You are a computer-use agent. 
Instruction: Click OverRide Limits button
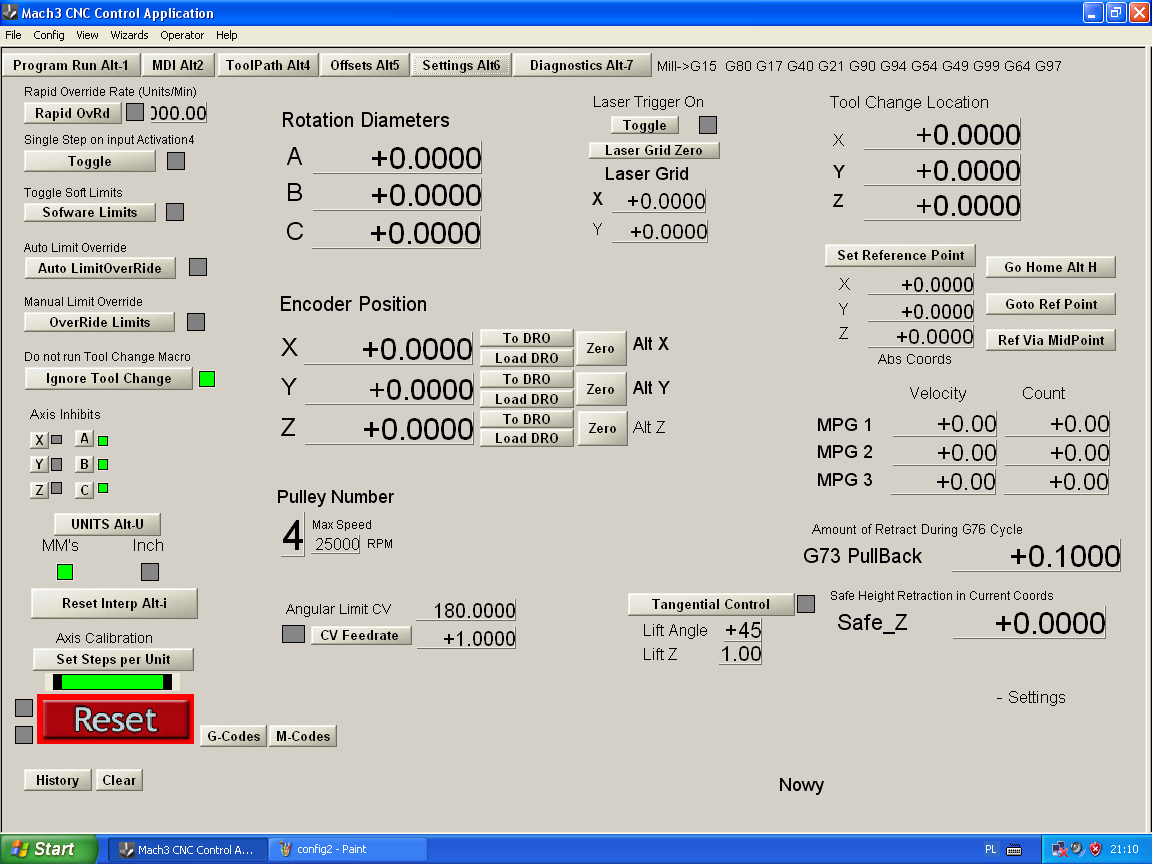pyautogui.click(x=100, y=323)
